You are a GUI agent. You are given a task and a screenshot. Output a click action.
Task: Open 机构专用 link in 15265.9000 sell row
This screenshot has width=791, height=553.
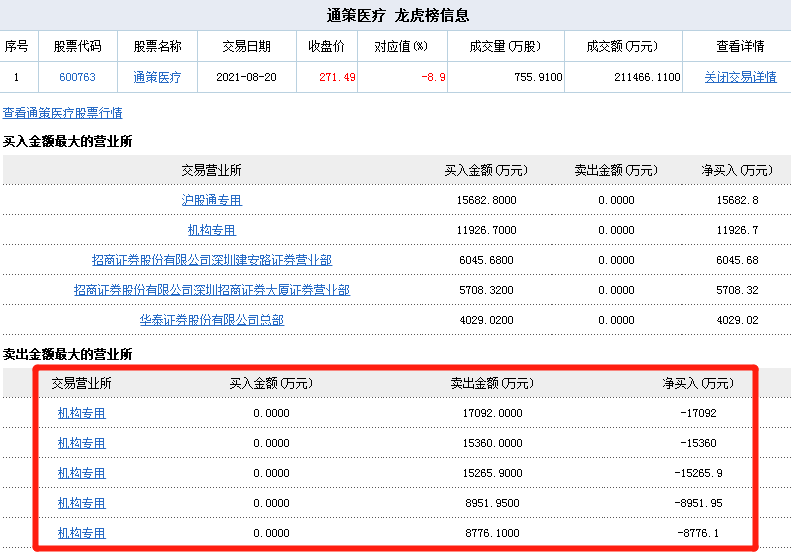point(82,473)
